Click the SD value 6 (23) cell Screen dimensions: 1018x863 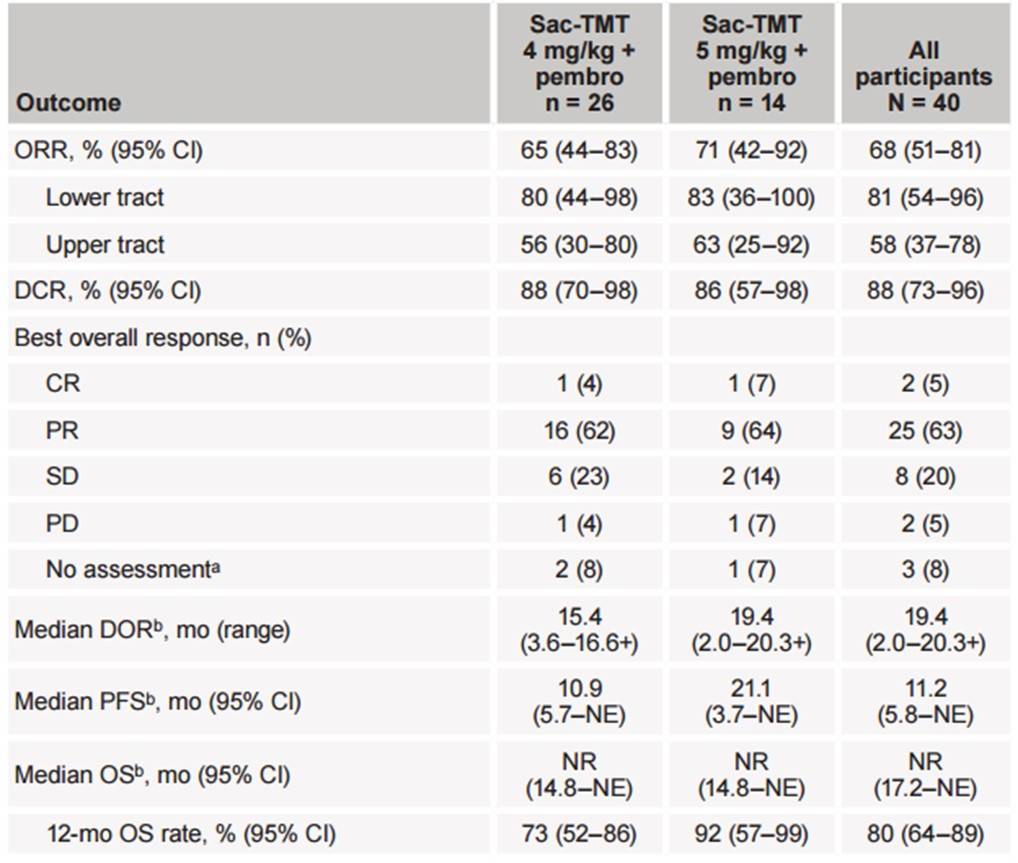tap(579, 477)
